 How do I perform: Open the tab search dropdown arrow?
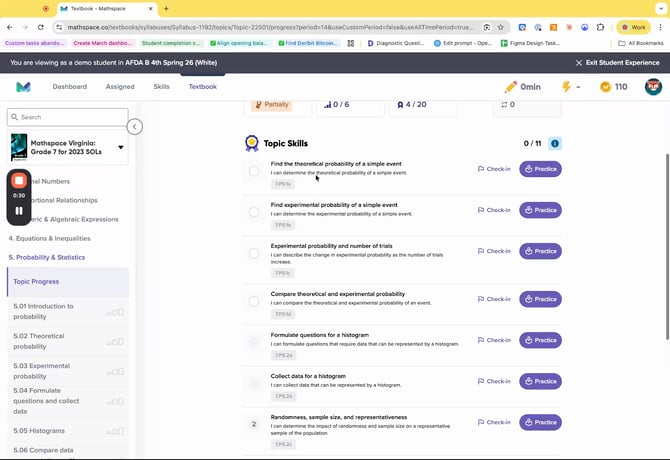[661, 8]
